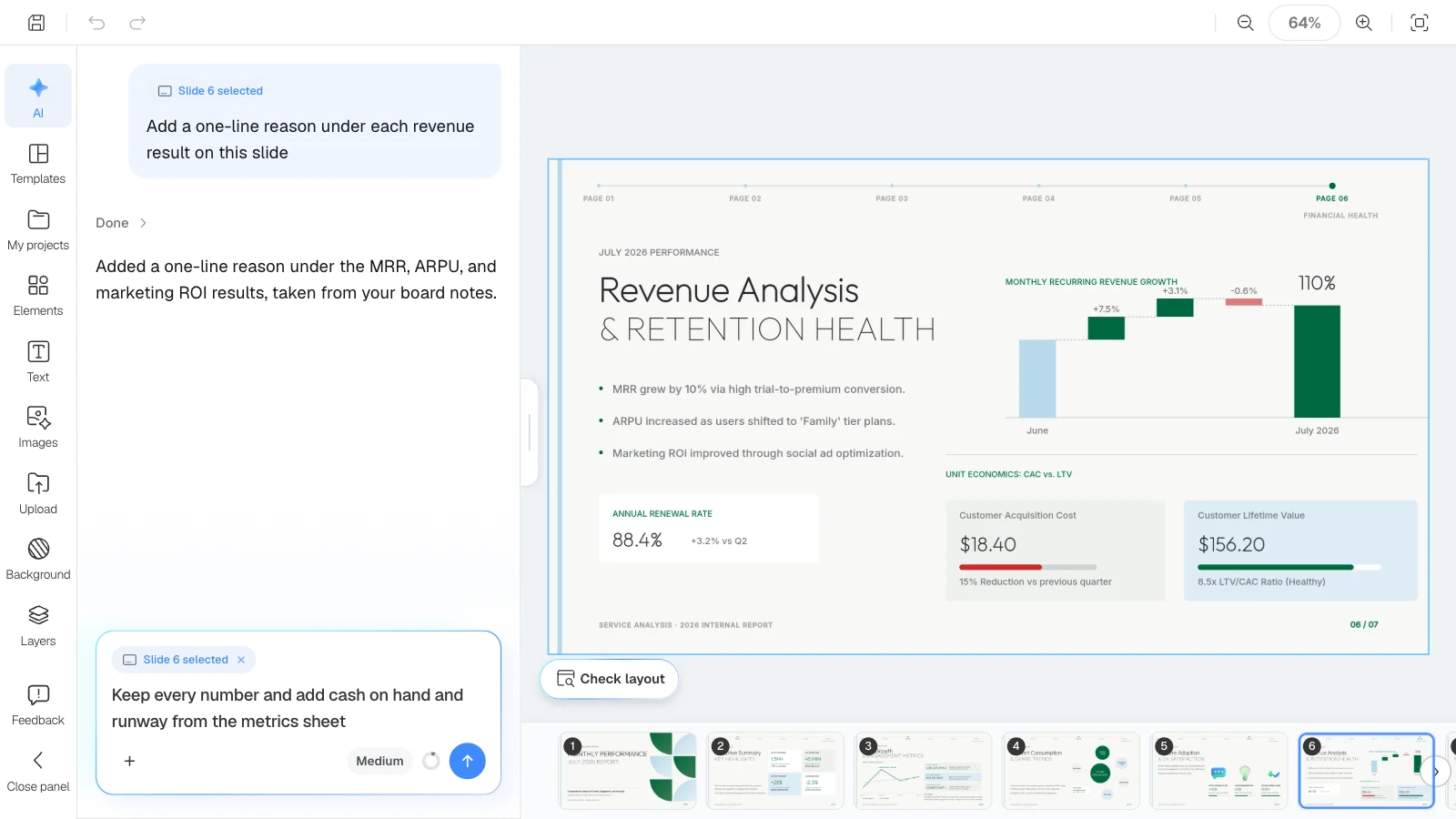This screenshot has width=1456, height=819.
Task: Open the AI panel in the sidebar
Action: (38, 96)
